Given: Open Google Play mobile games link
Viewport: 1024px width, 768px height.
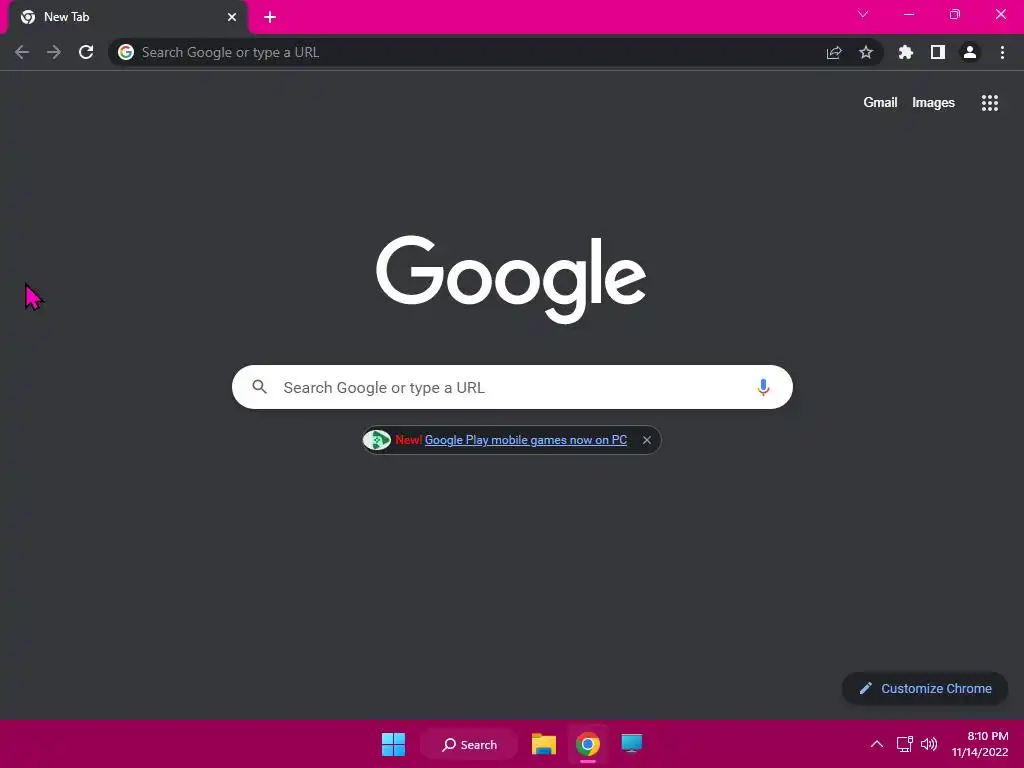Looking at the screenshot, I should [526, 440].
